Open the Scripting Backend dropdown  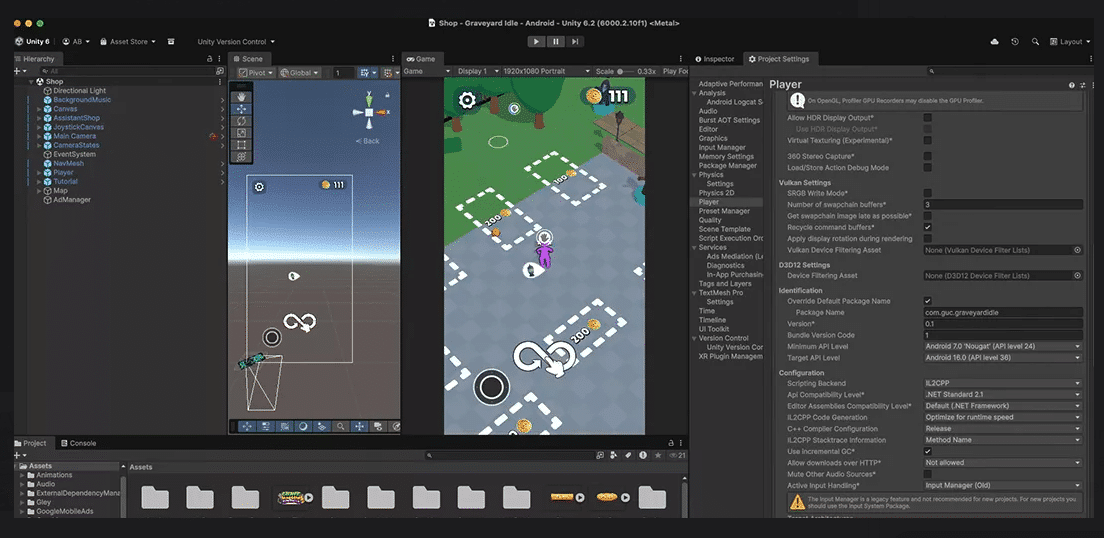pyautogui.click(x=1003, y=383)
